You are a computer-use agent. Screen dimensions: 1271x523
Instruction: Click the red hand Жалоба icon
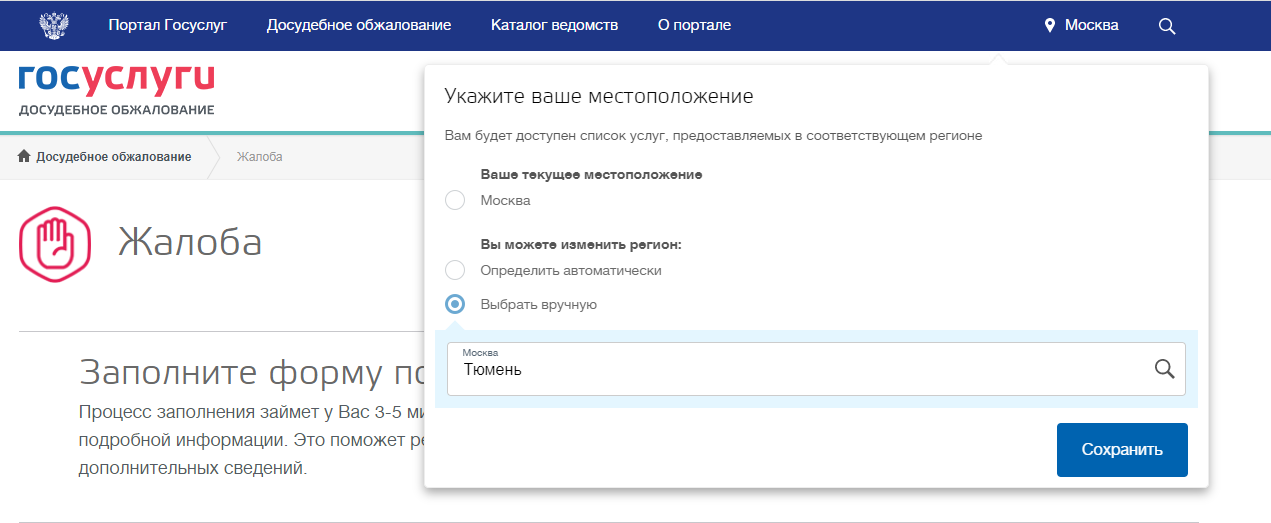pos(55,243)
